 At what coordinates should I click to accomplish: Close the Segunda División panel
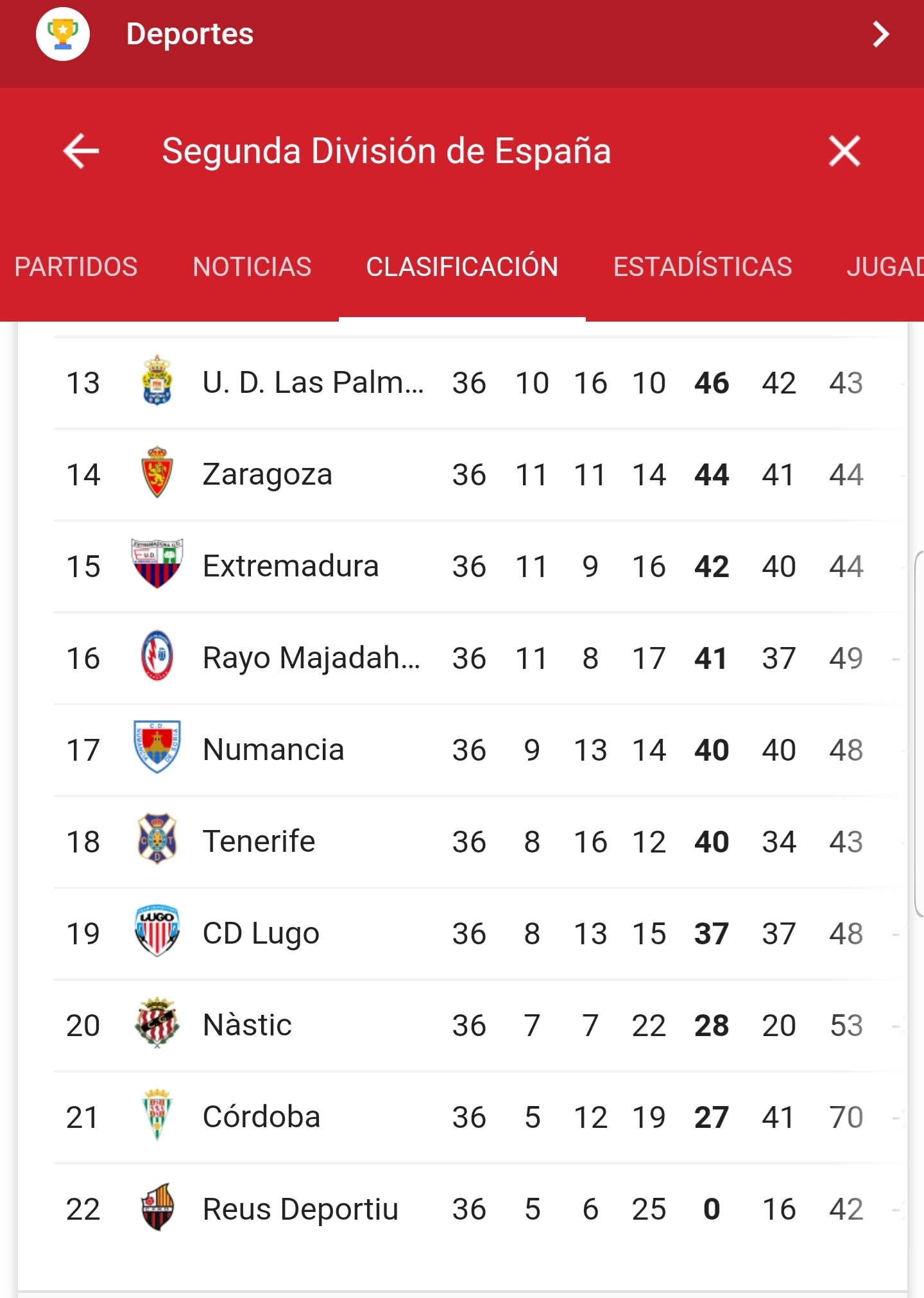point(844,151)
